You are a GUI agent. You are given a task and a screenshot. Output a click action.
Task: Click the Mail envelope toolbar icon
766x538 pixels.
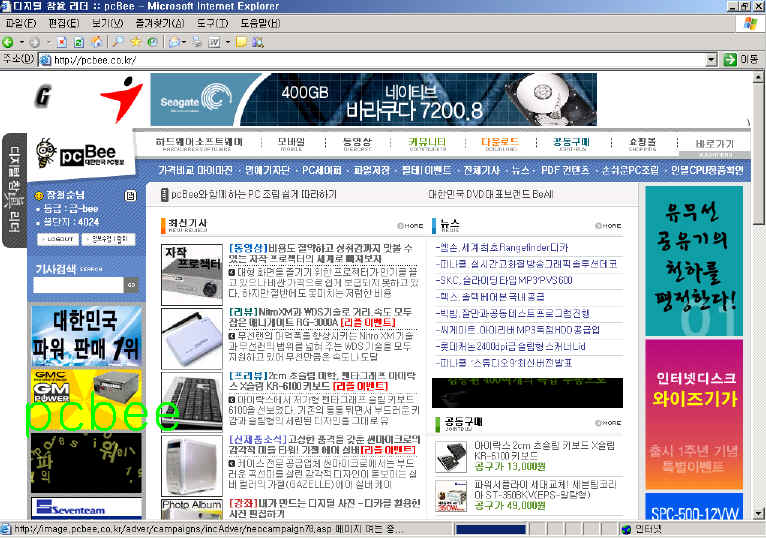pos(174,43)
